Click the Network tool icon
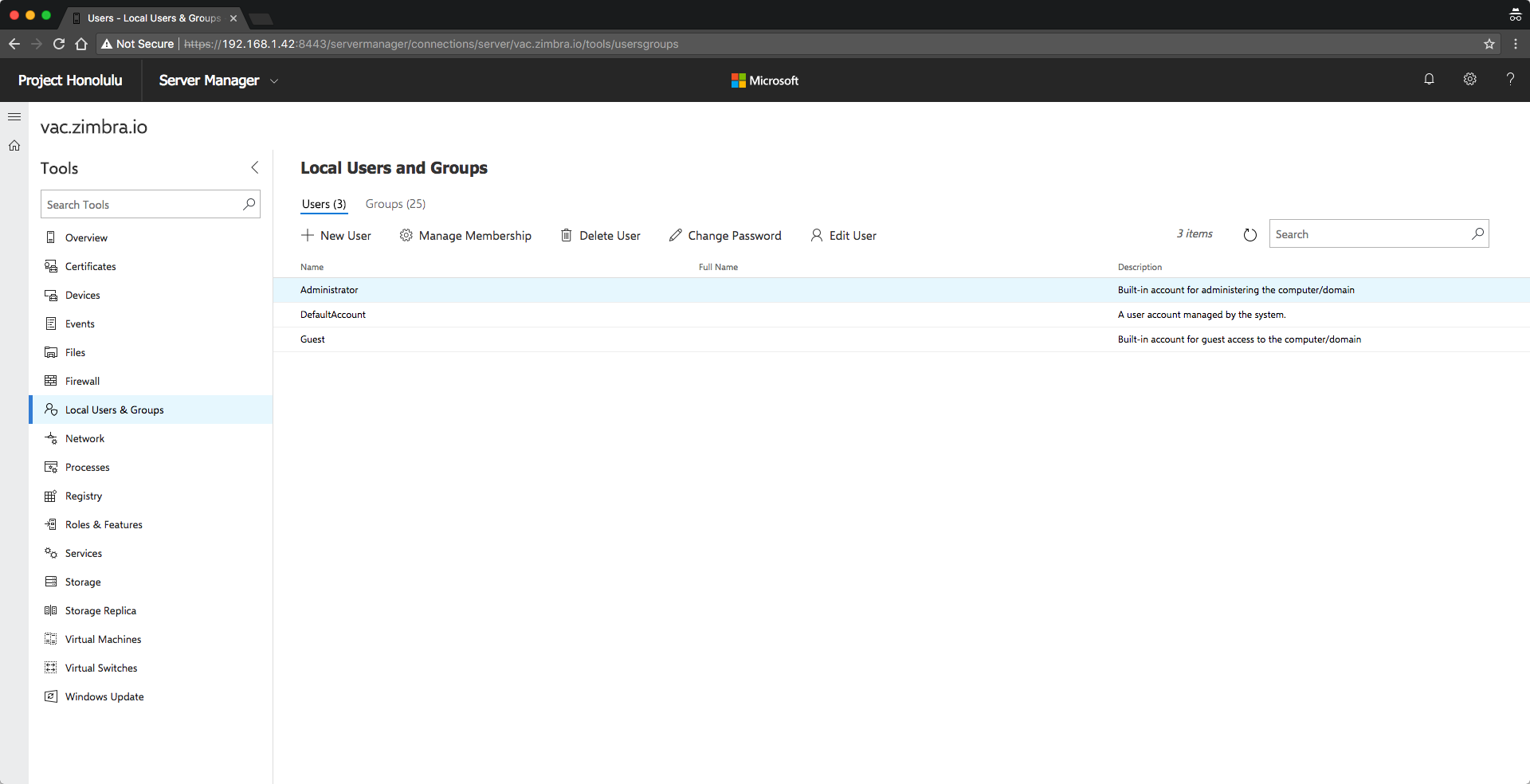 click(51, 438)
